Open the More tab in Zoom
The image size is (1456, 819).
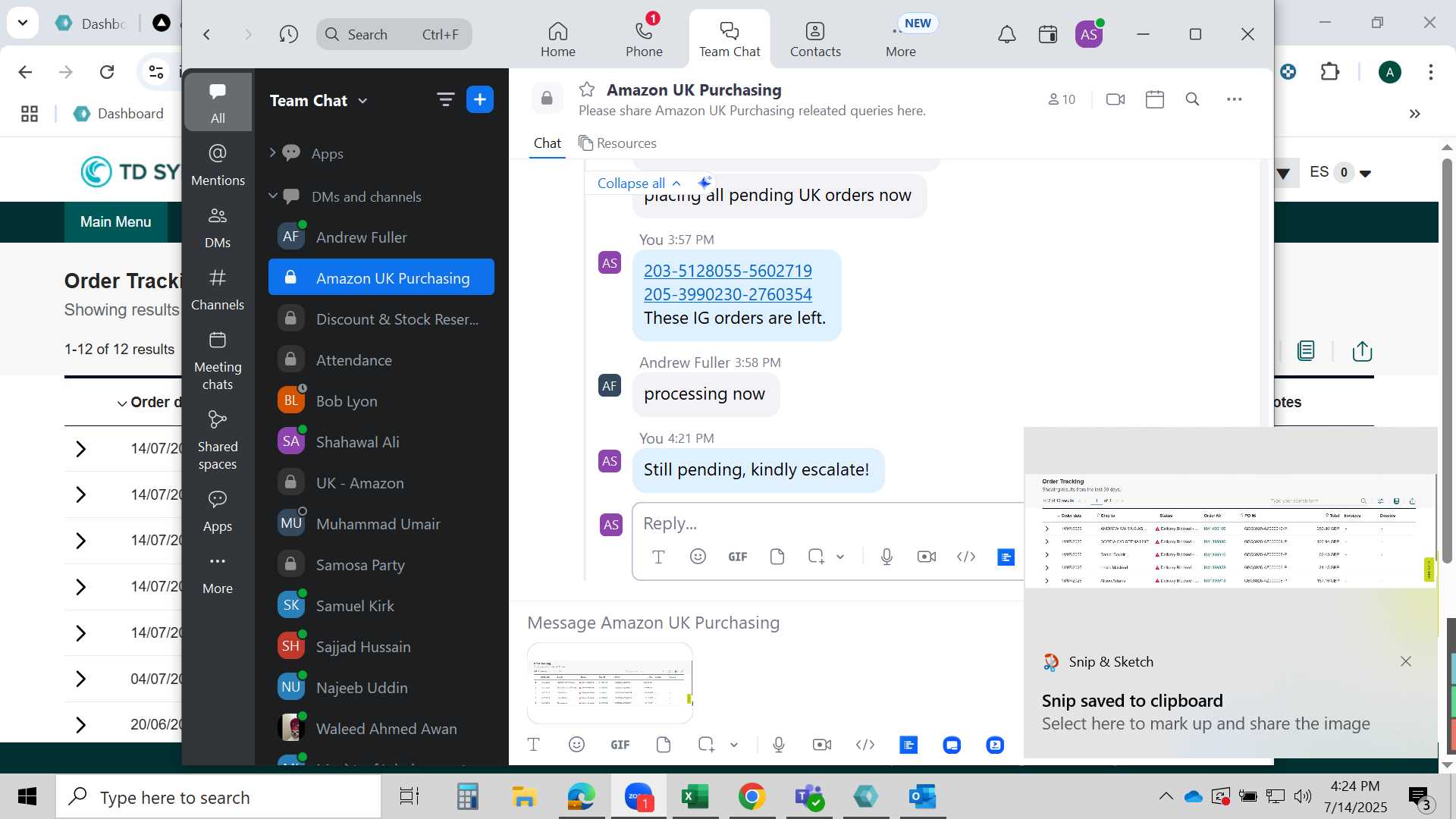tap(901, 39)
